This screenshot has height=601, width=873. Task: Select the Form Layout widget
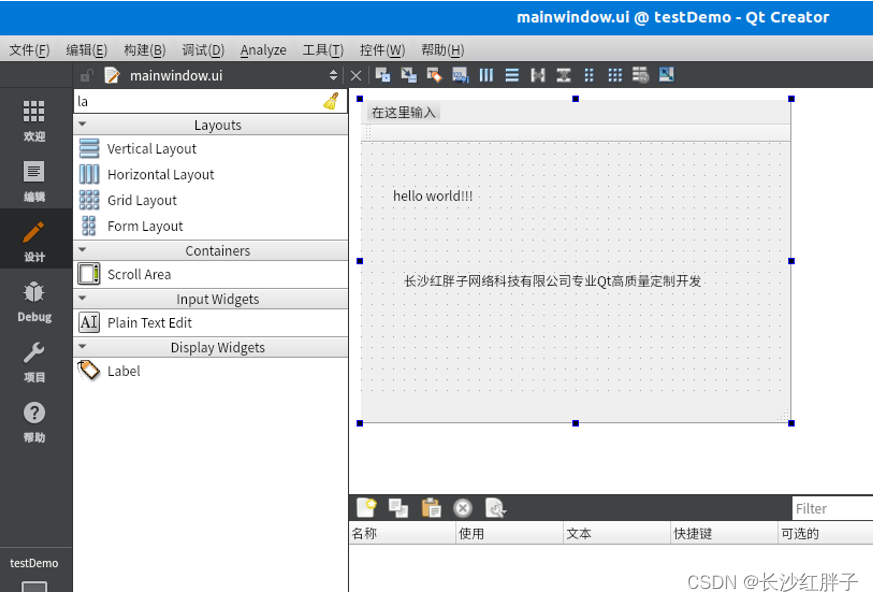210,226
